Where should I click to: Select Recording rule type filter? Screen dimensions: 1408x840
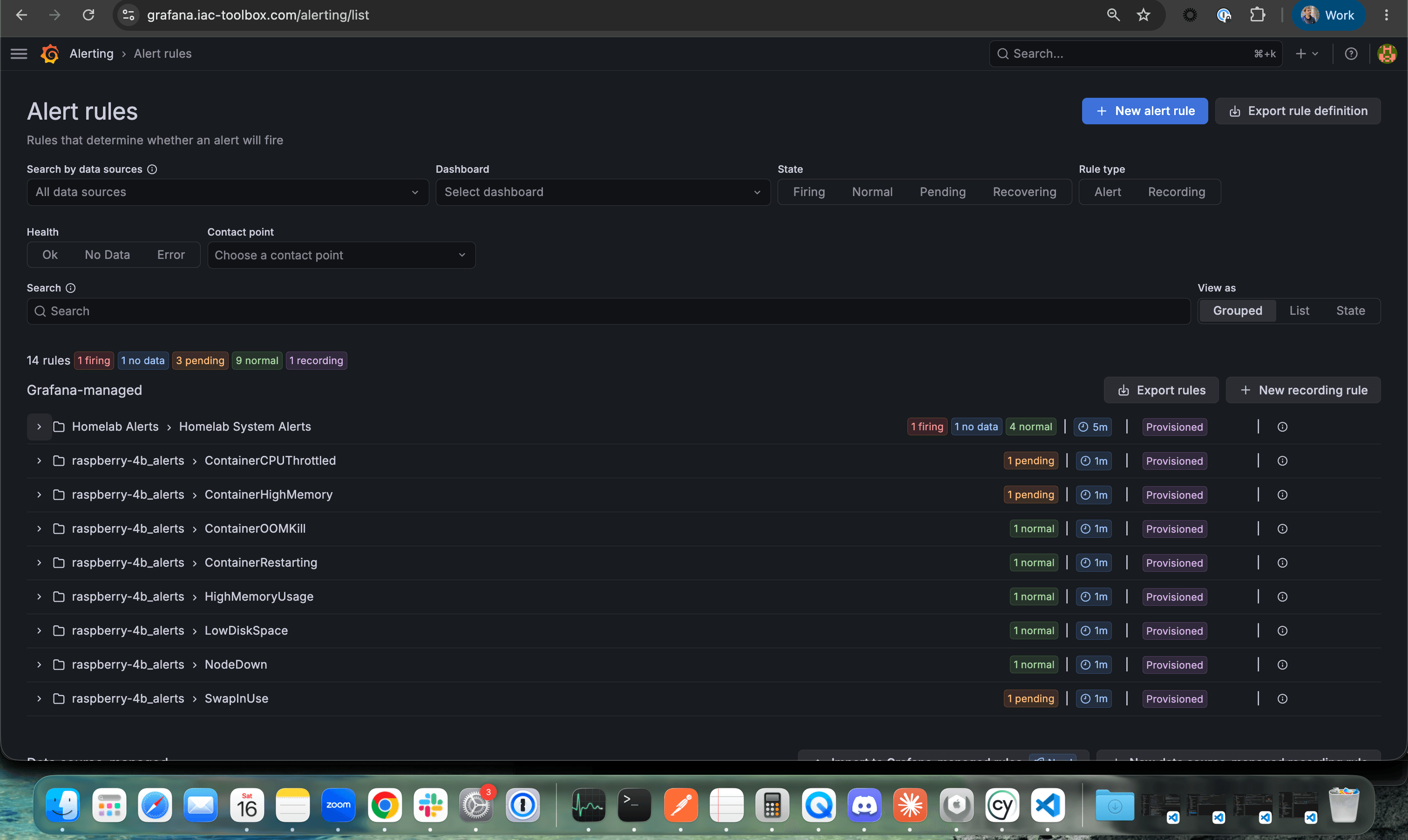[1176, 192]
